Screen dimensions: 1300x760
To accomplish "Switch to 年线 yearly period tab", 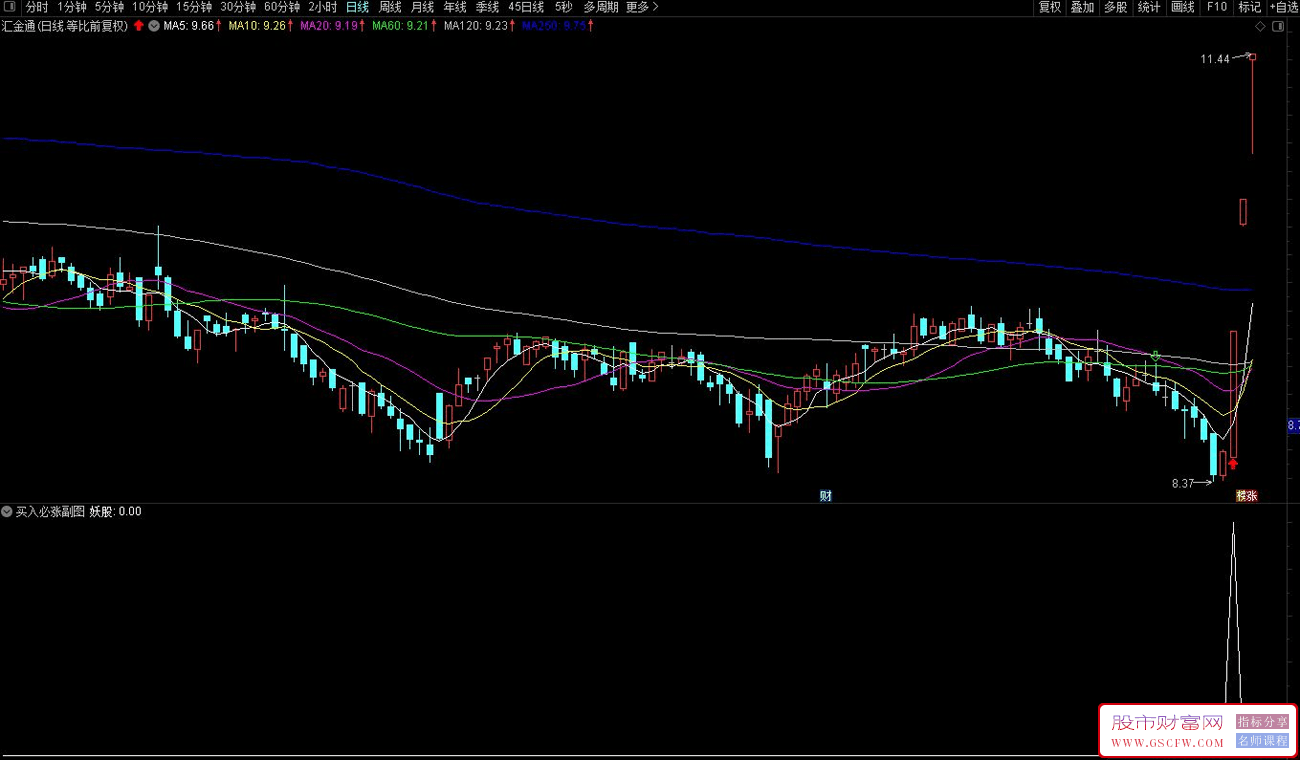I will (x=455, y=7).
